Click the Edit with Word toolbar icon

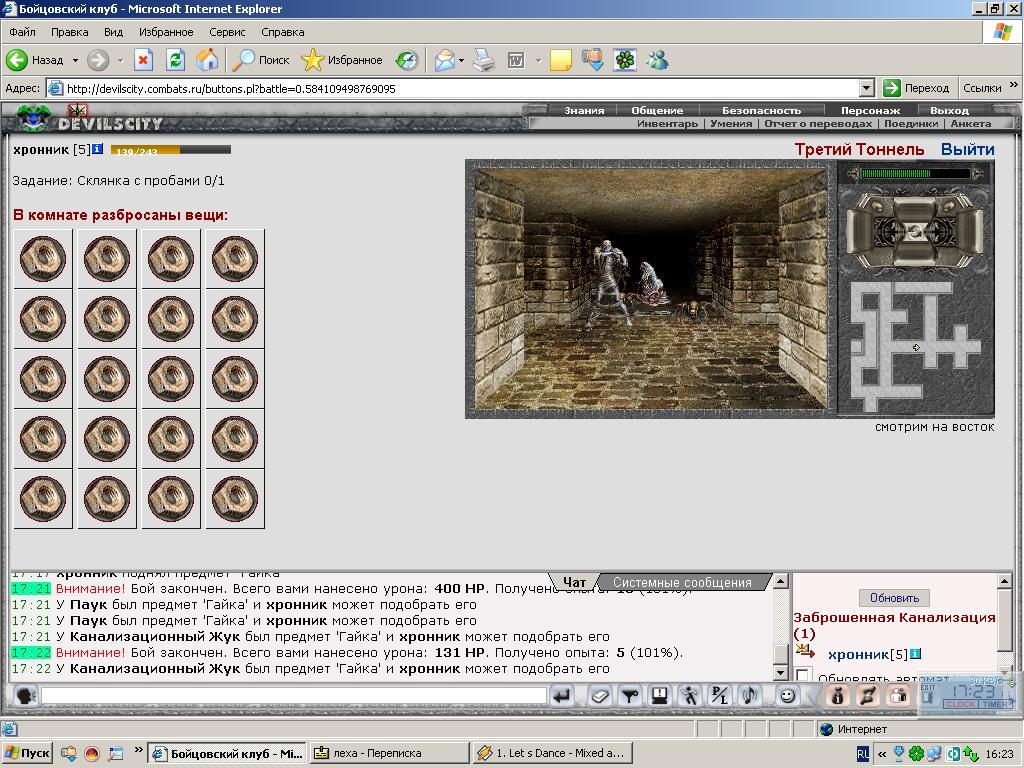pos(516,60)
